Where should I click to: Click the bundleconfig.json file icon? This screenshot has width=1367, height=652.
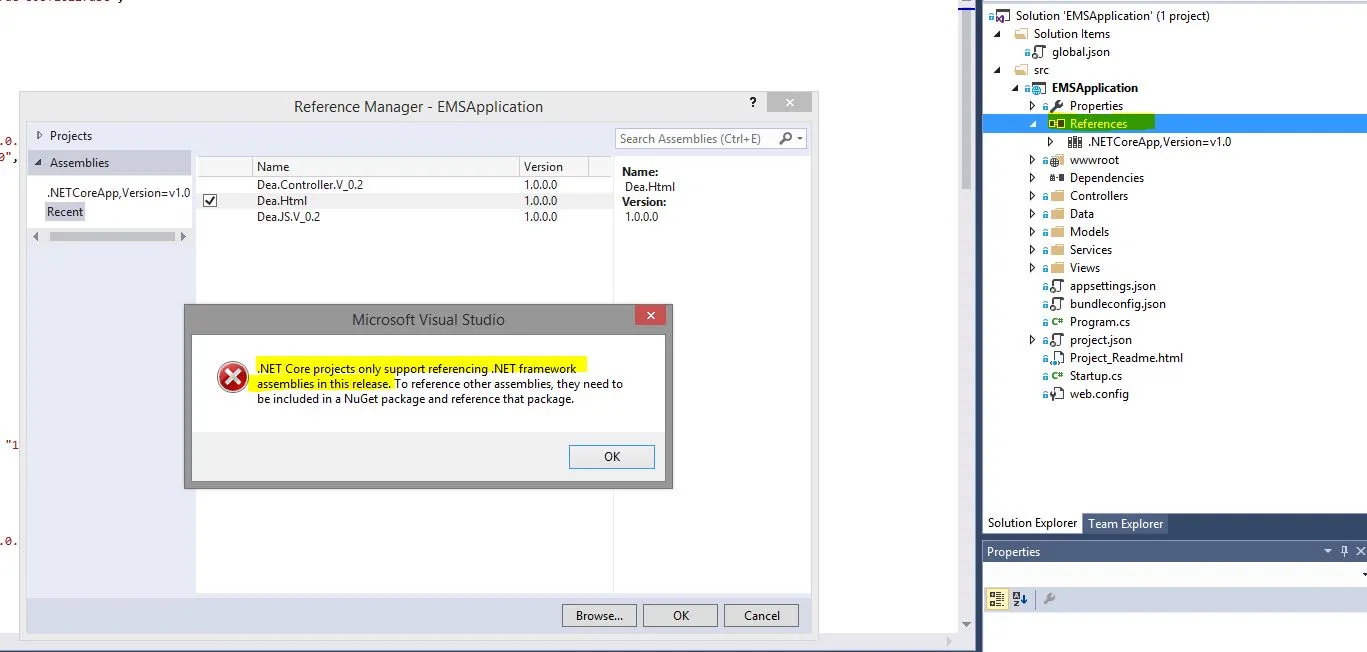click(x=1057, y=304)
